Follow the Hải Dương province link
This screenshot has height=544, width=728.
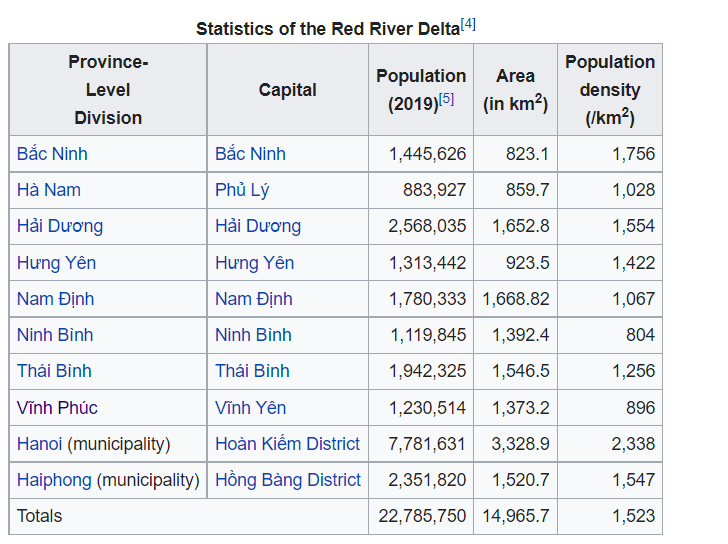coord(60,226)
